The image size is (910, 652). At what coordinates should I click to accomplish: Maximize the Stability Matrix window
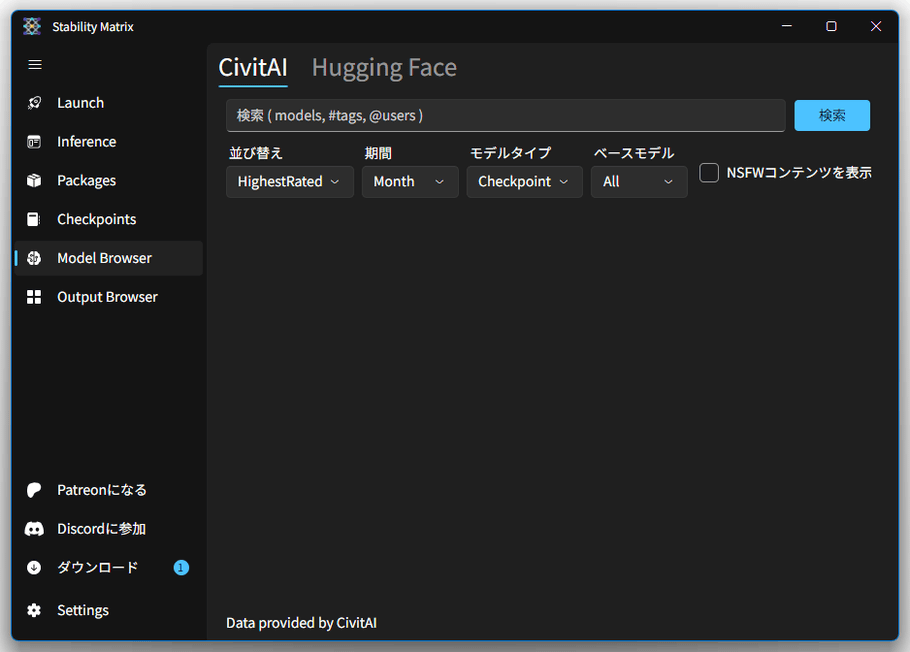831,26
